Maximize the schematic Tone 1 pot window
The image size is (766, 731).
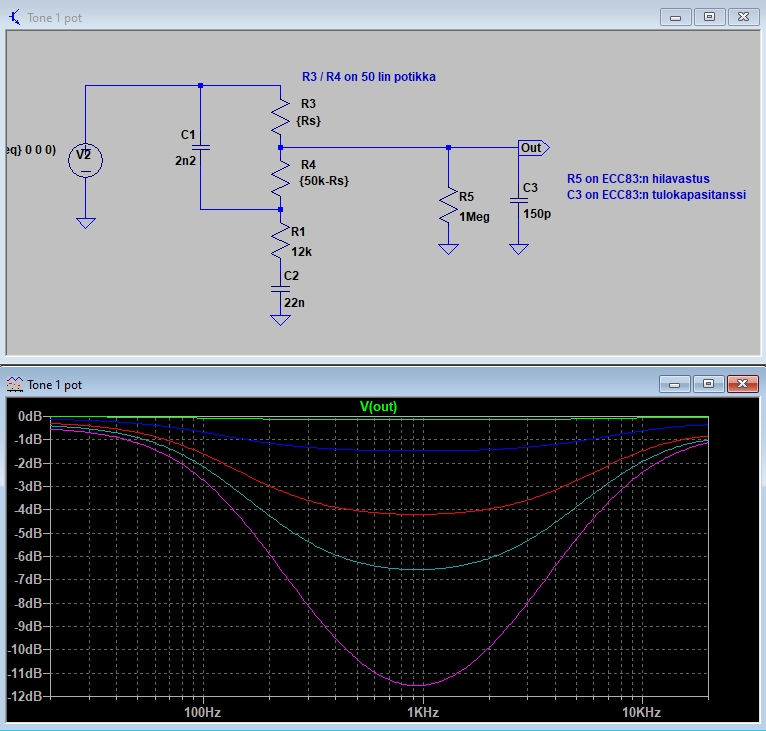(x=710, y=17)
